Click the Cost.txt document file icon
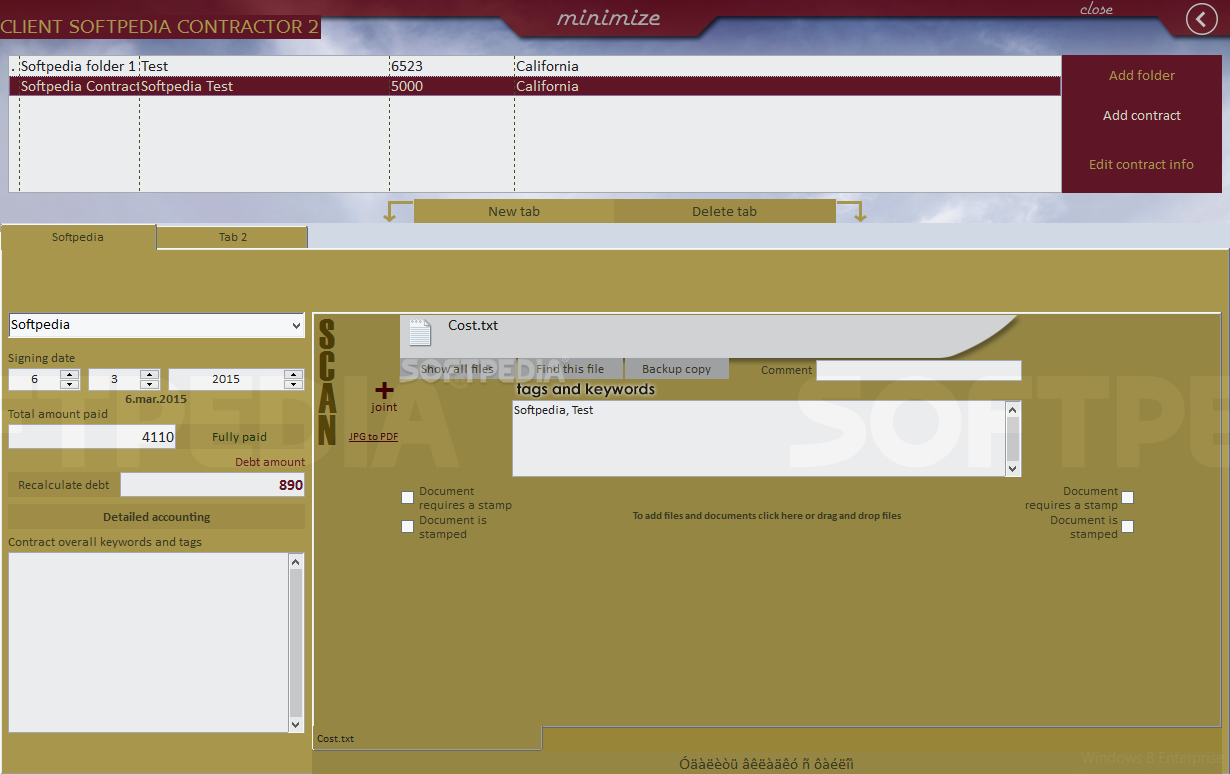 point(420,333)
